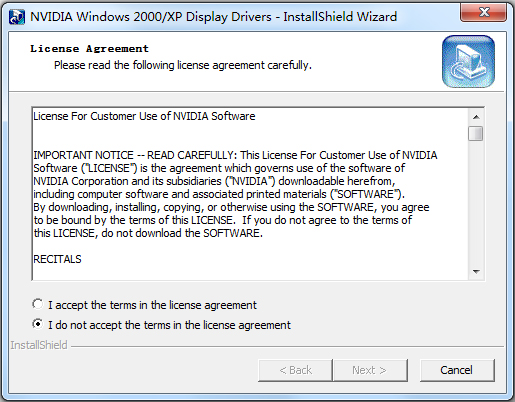
Task: Close the InstallShield Wizard window
Action: [484, 12]
